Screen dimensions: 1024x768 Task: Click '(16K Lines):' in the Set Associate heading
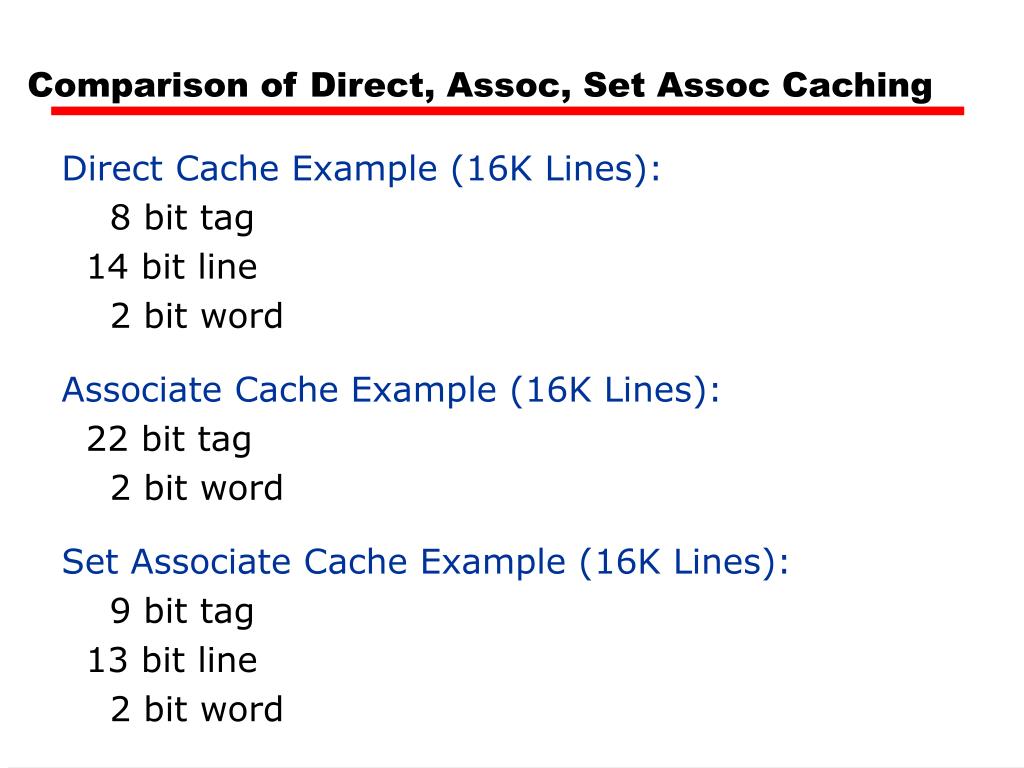pyautogui.click(x=684, y=562)
